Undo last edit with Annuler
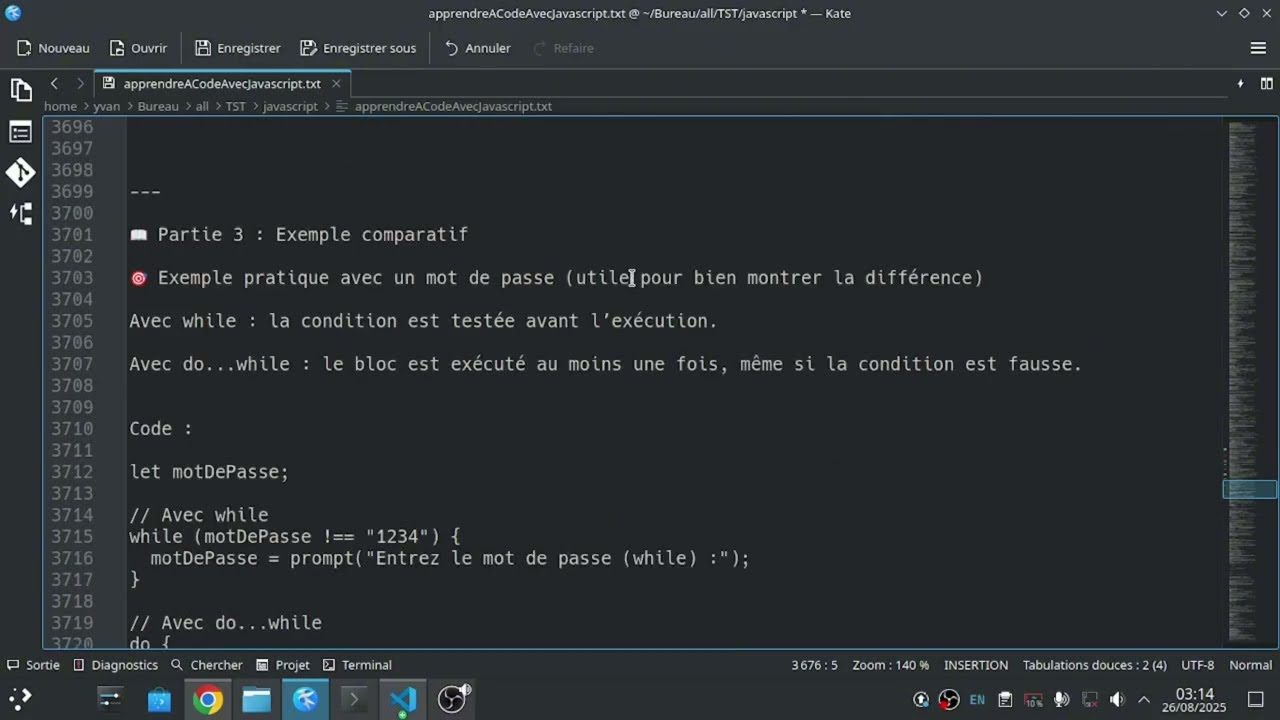The height and width of the screenshot is (720, 1280). tap(478, 48)
